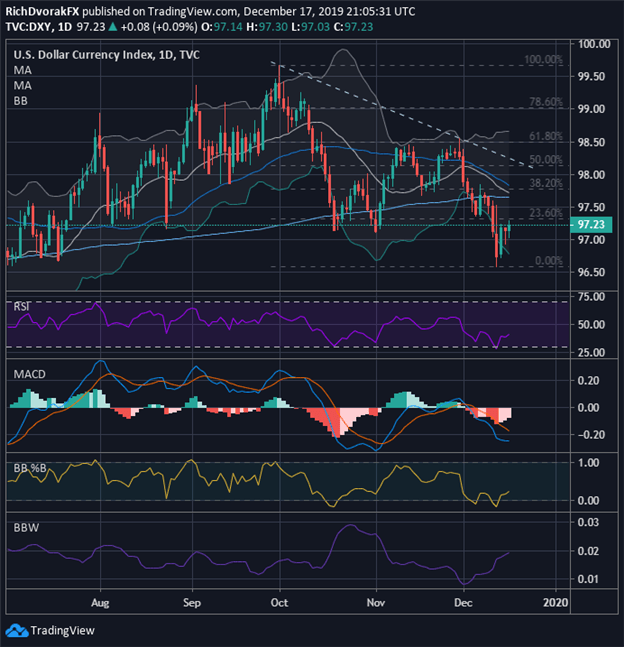Screen dimensions: 624x647
Task: Click the Dec label on time axis
Action: 463,603
